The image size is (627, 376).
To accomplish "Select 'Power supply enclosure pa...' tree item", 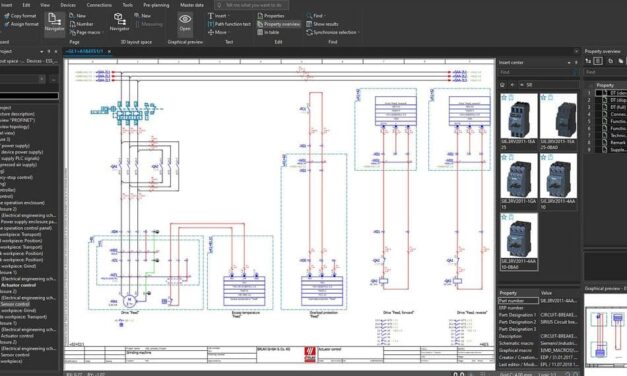I will tap(28, 222).
